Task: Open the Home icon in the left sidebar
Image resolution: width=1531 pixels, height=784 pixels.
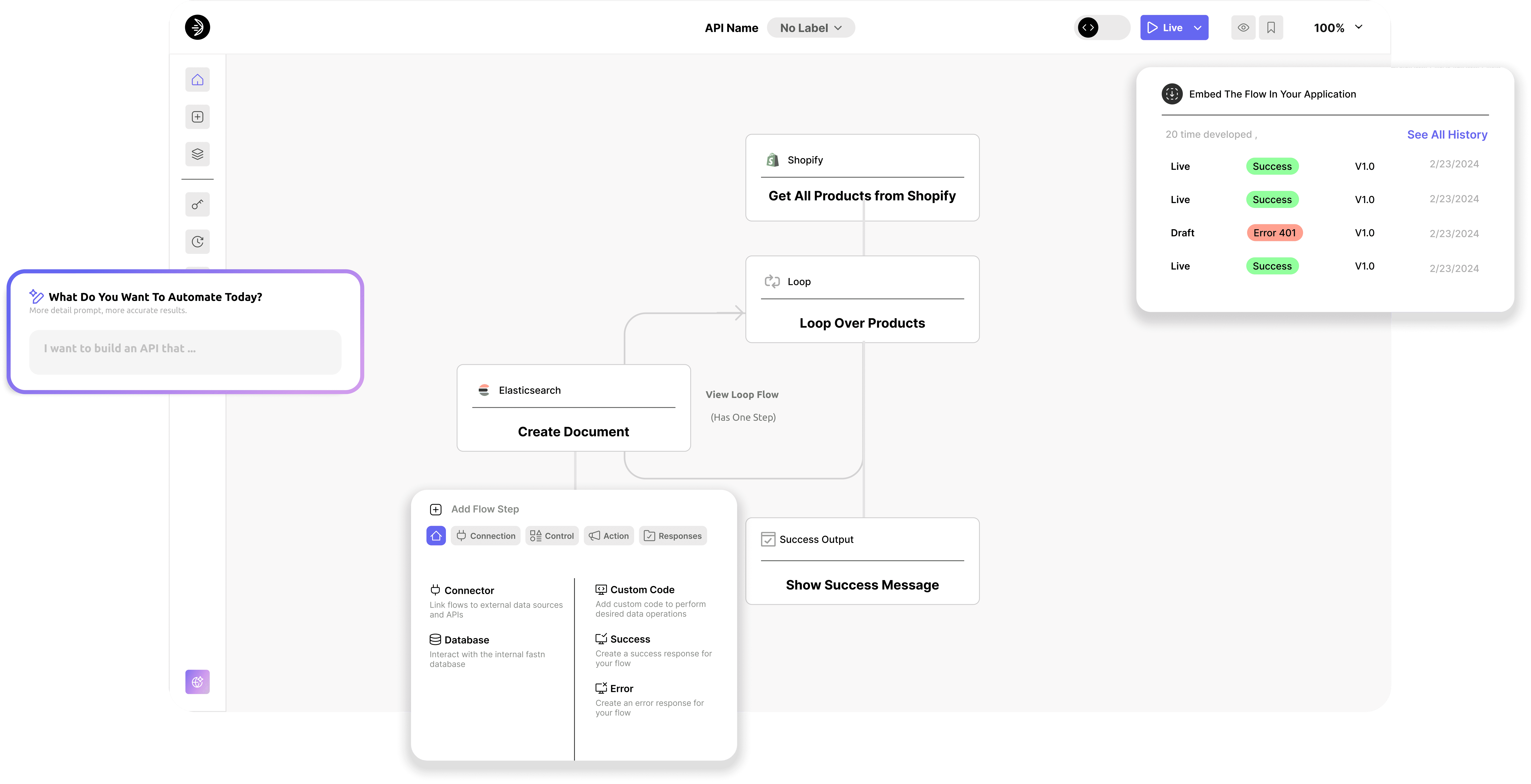Action: coord(197,80)
